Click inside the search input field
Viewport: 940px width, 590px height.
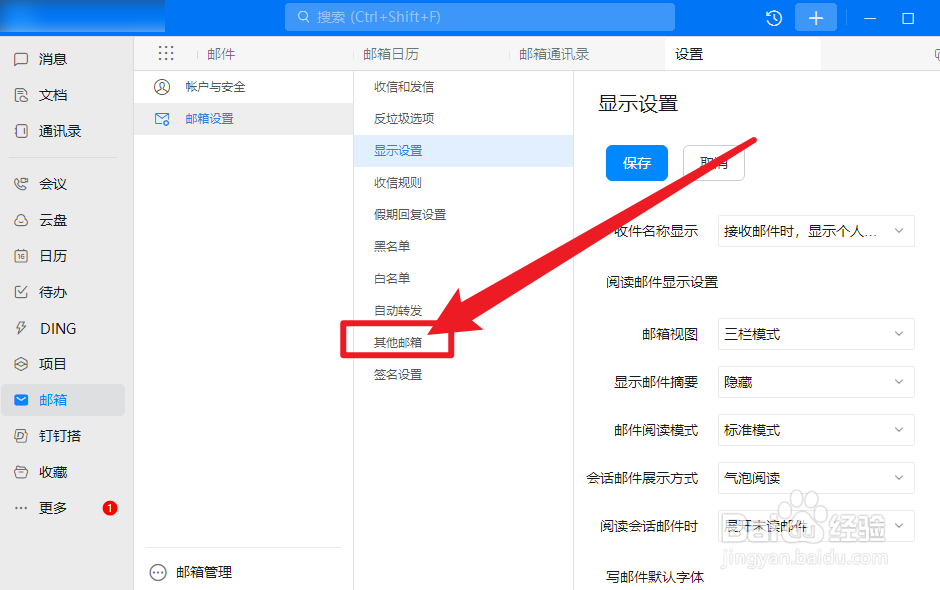click(480, 17)
